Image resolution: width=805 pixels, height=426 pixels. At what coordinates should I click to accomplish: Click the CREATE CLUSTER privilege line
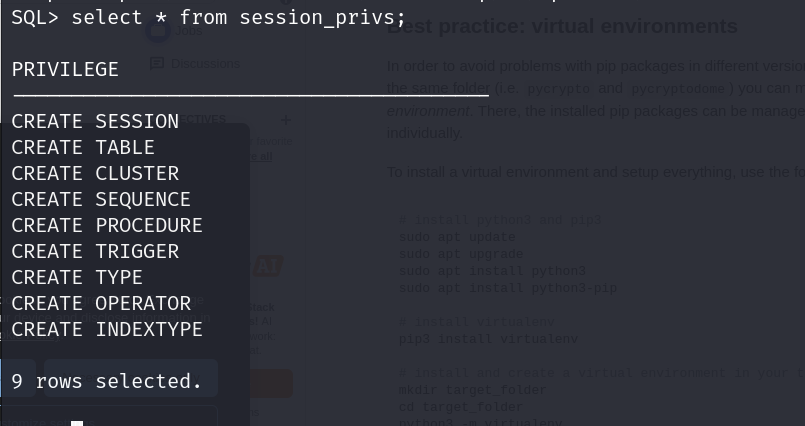pyautogui.click(x=95, y=174)
